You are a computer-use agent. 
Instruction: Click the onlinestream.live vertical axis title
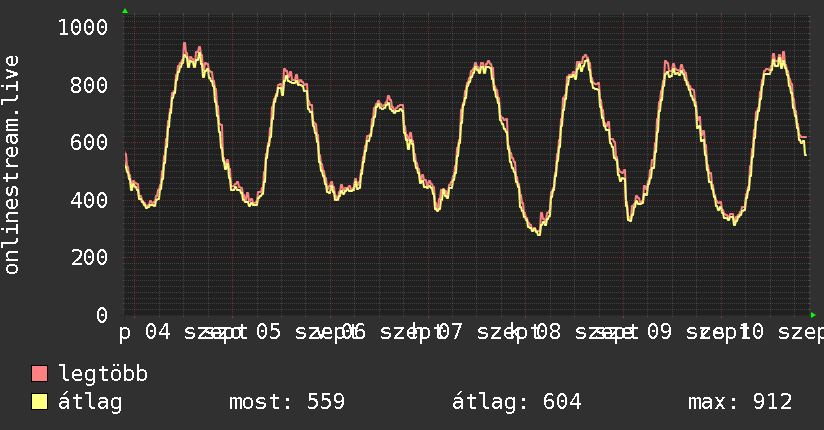[12, 165]
